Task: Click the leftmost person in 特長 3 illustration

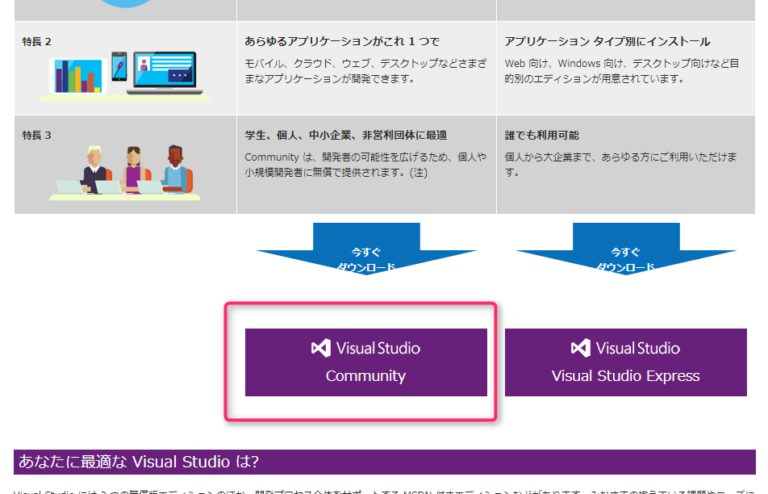Action: pyautogui.click(x=95, y=170)
